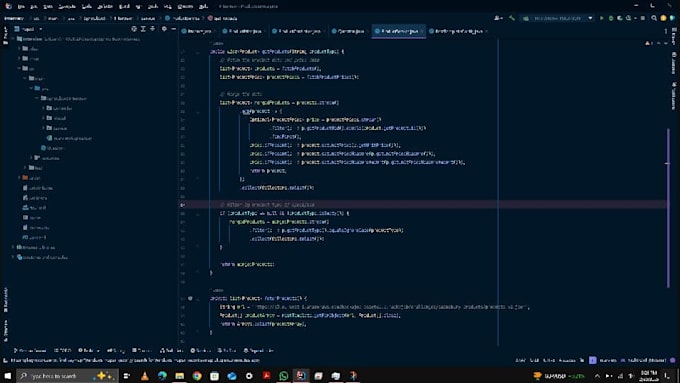Open the run configuration dropdown
The width and height of the screenshot is (680, 383).
[x=557, y=18]
